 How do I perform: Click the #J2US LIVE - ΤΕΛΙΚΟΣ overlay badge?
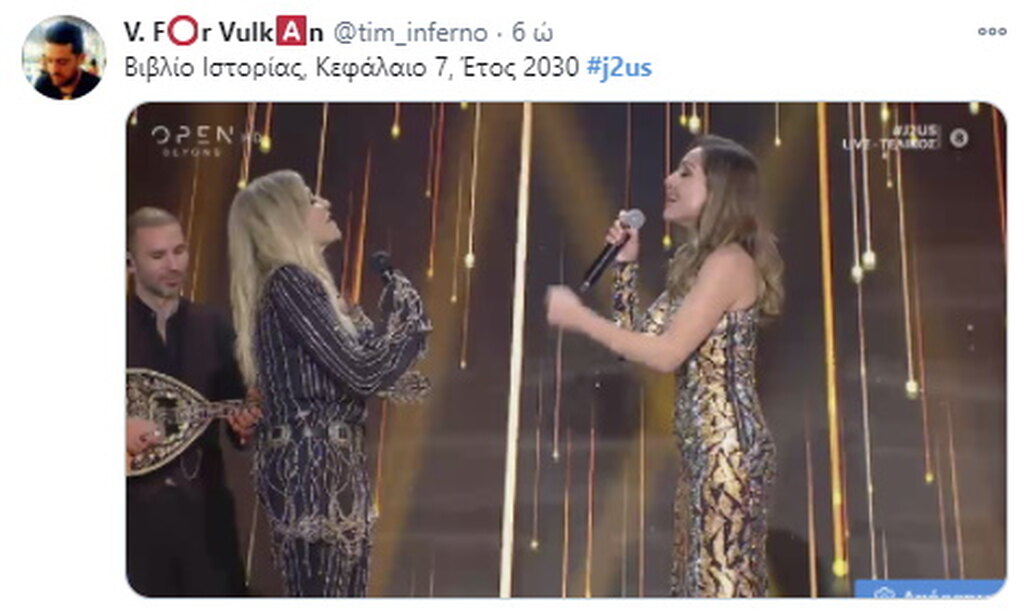[x=891, y=138]
